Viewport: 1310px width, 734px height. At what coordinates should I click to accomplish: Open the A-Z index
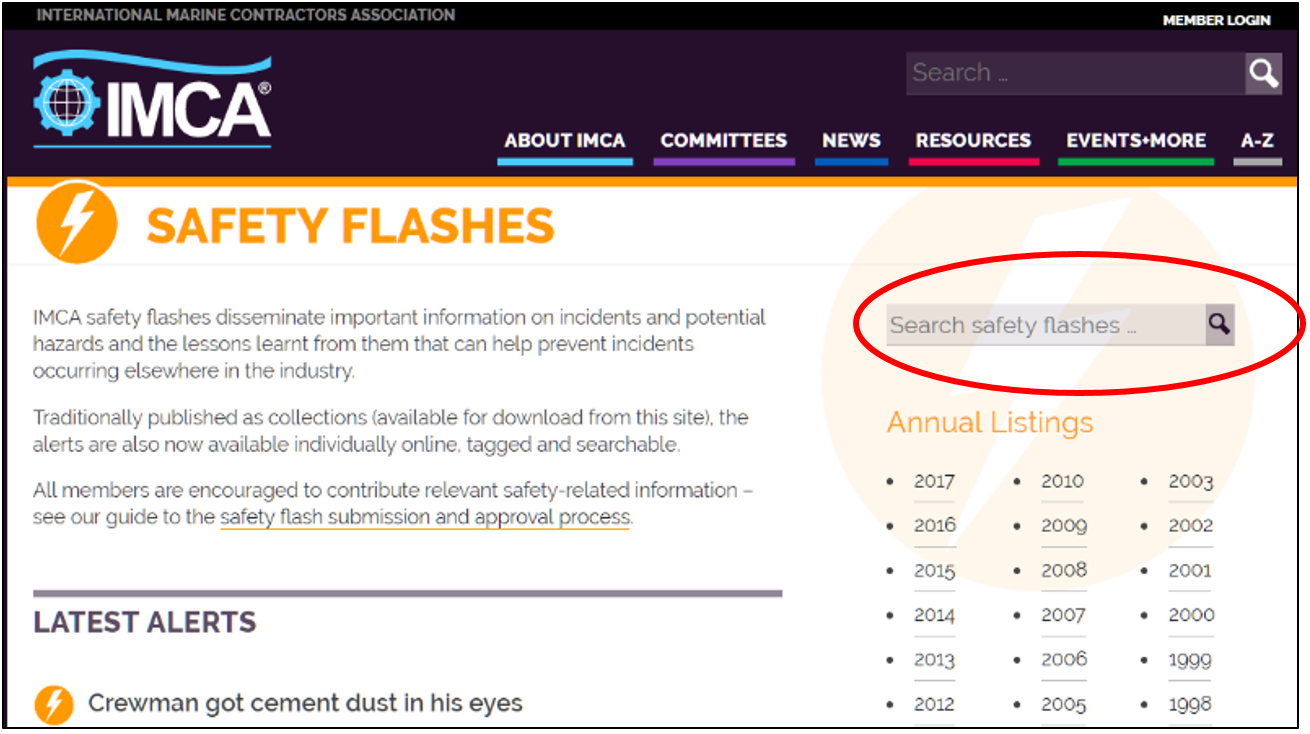point(1257,141)
